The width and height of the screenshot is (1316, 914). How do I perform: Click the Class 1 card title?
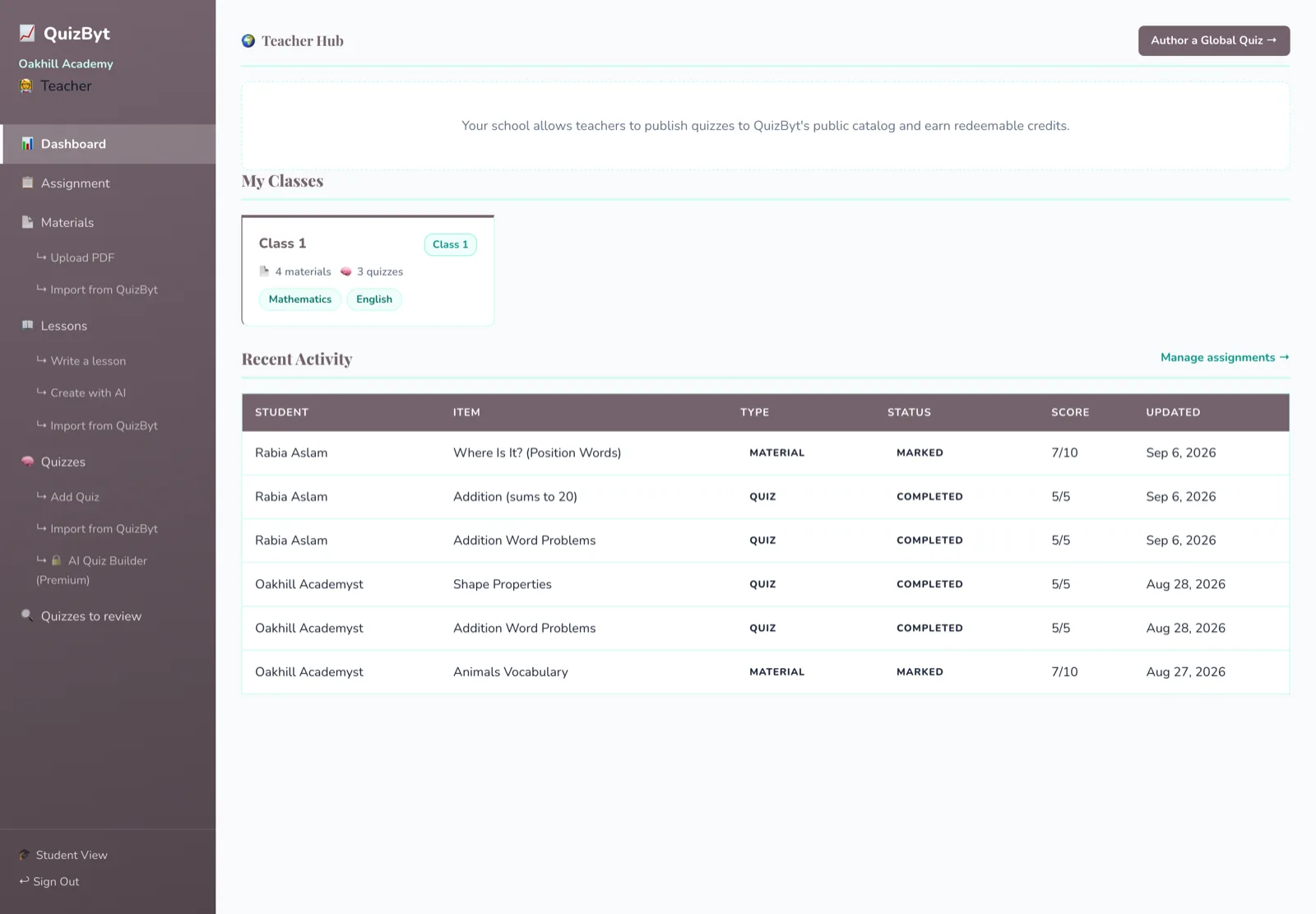coord(282,244)
